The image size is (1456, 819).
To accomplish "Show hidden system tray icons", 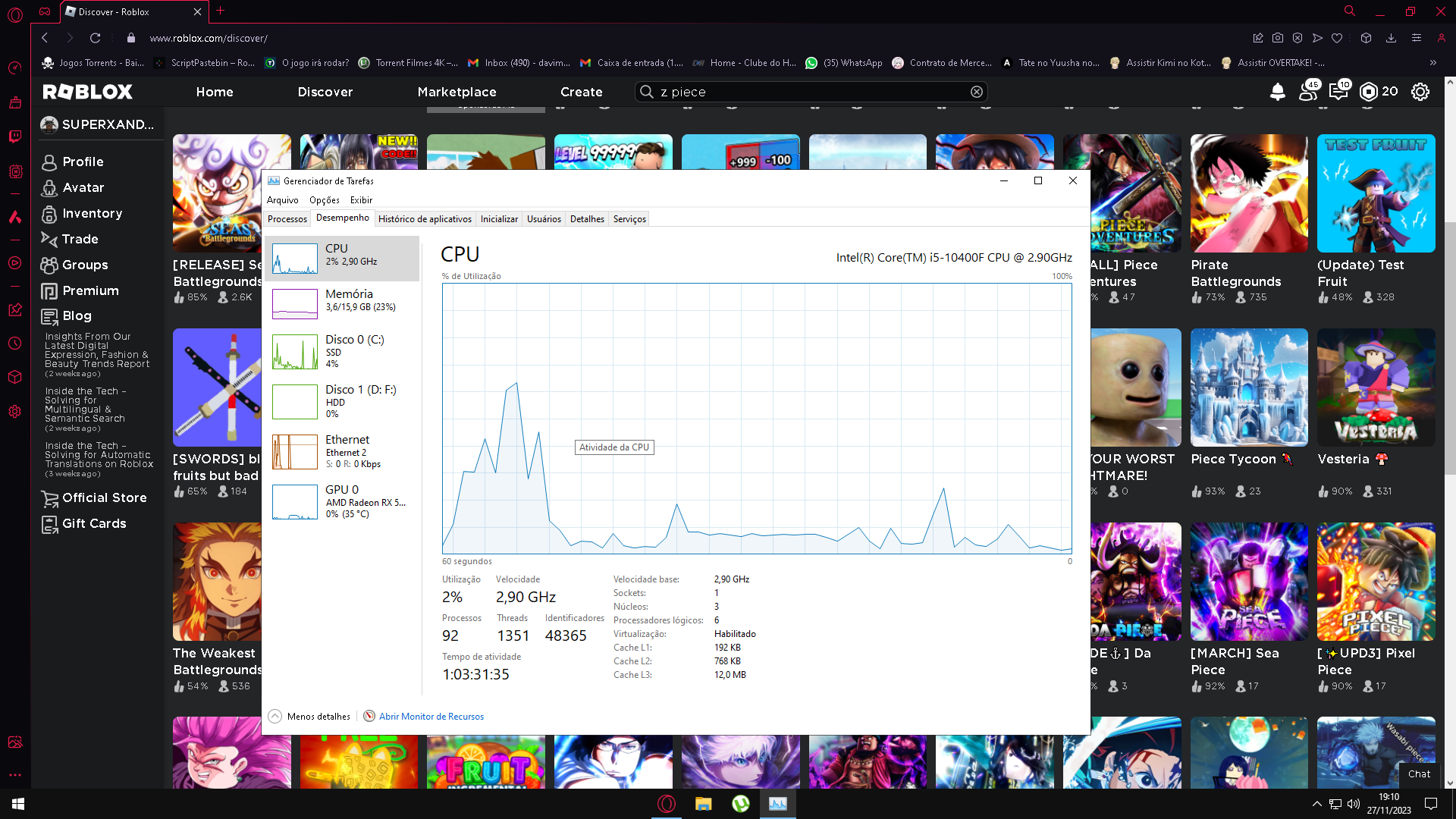I will 1317,804.
